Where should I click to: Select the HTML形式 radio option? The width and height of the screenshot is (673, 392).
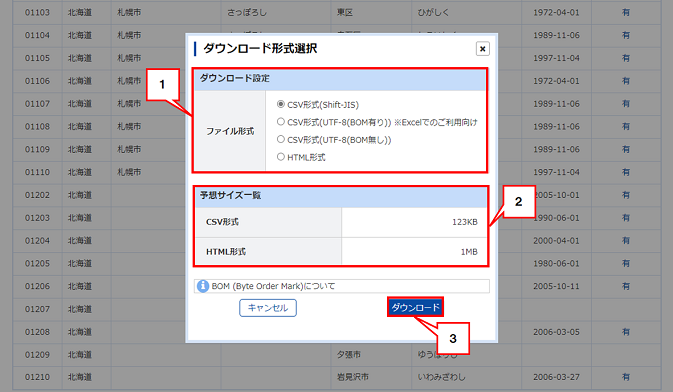coord(280,157)
